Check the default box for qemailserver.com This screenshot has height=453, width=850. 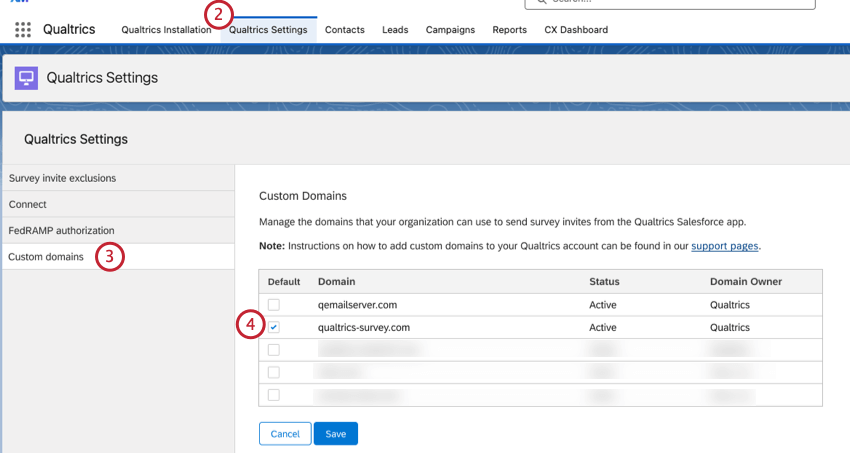274,304
